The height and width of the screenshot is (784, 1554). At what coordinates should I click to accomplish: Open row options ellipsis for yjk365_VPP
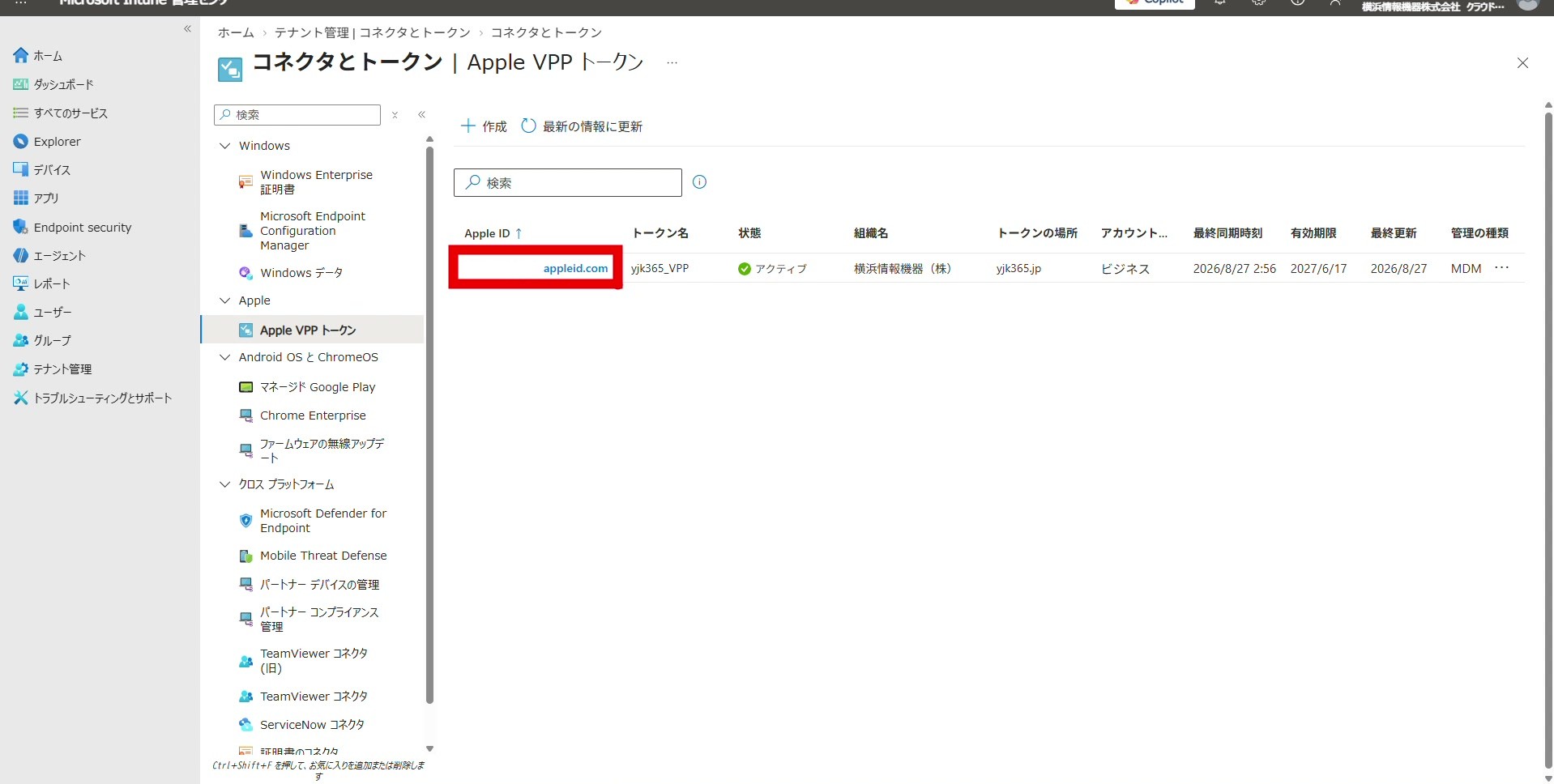click(x=1501, y=268)
